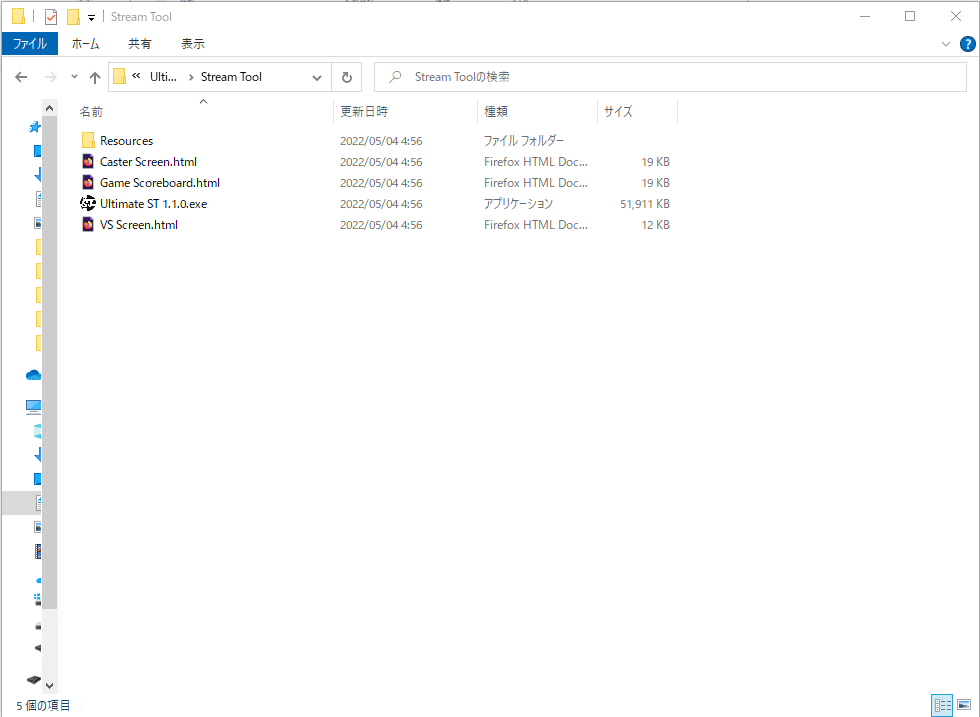Go back with the left arrow
Image resolution: width=980 pixels, height=717 pixels.
pos(21,77)
